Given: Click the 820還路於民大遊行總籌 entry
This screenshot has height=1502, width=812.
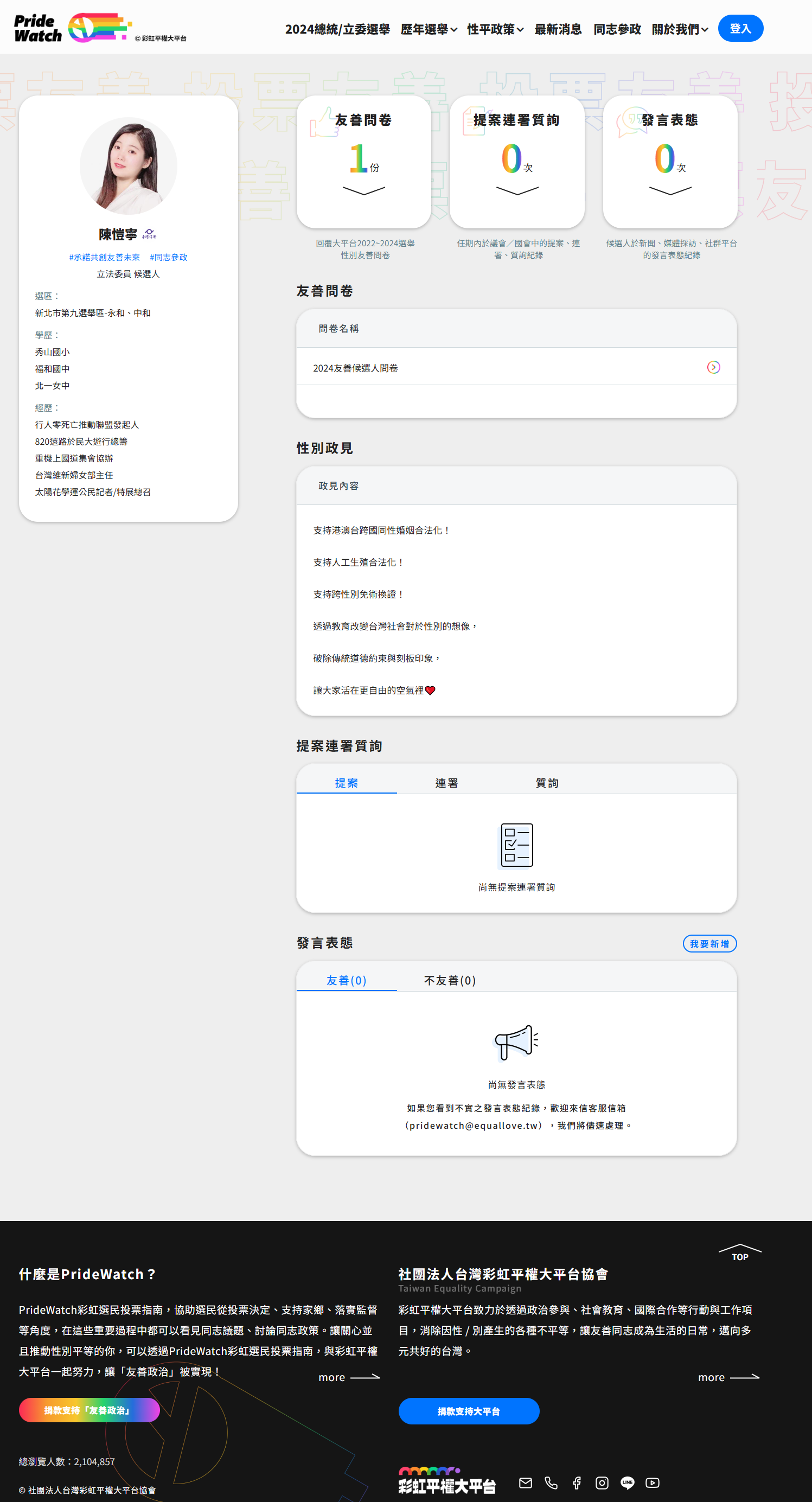Looking at the screenshot, I should click(x=81, y=442).
